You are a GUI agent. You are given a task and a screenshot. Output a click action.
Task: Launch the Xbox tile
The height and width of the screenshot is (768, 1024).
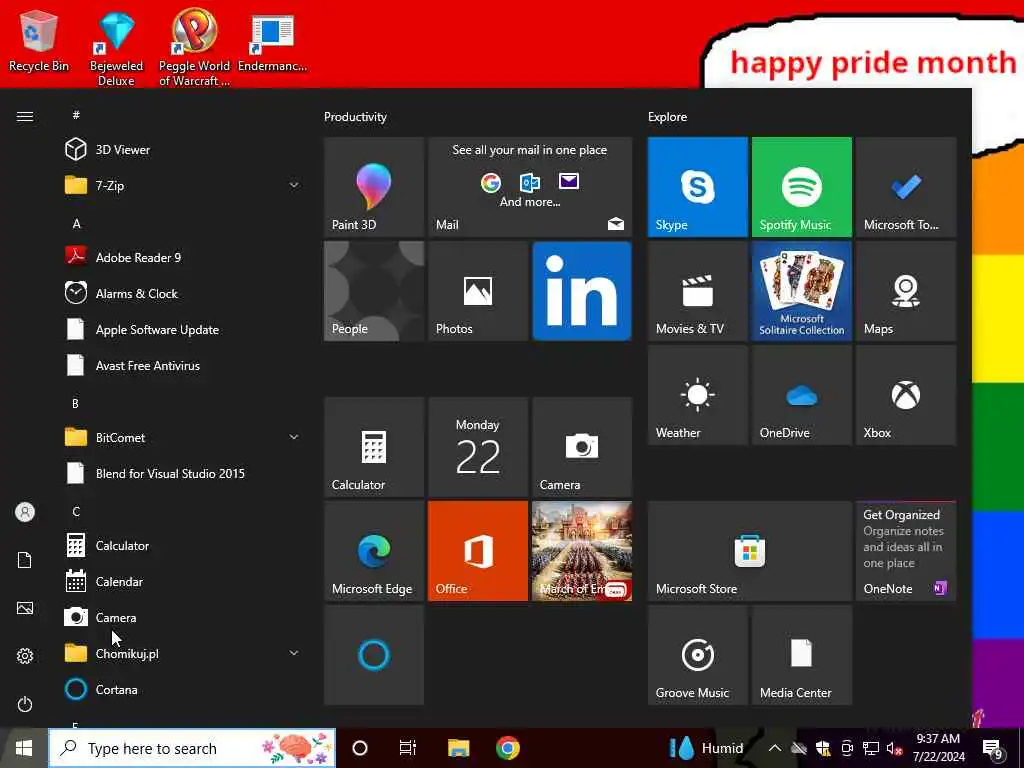point(906,395)
